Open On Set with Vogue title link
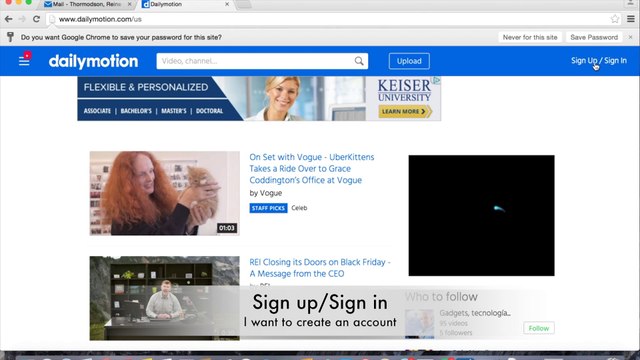 click(x=311, y=169)
